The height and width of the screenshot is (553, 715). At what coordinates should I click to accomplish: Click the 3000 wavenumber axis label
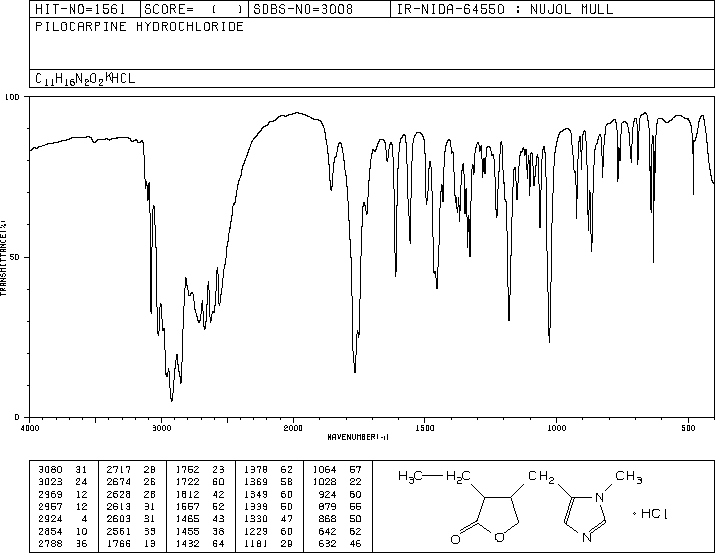161,428
